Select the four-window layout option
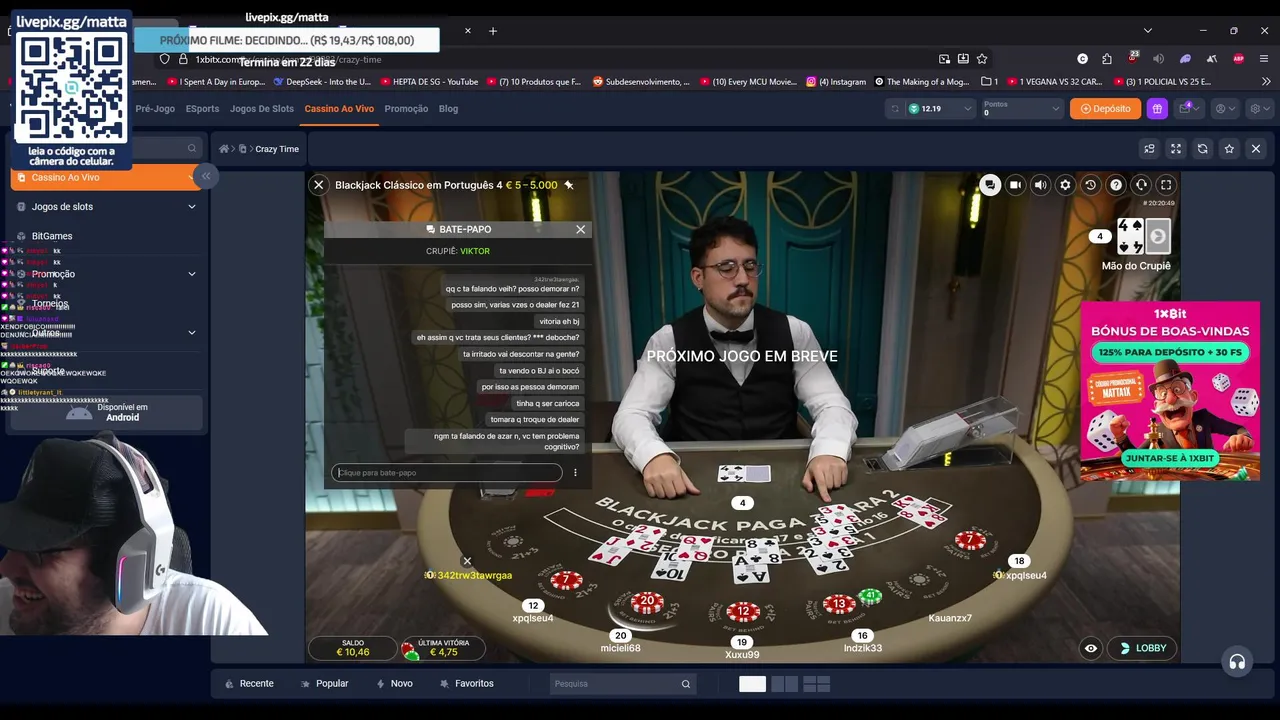The image size is (1280, 720). pyautogui.click(x=817, y=684)
